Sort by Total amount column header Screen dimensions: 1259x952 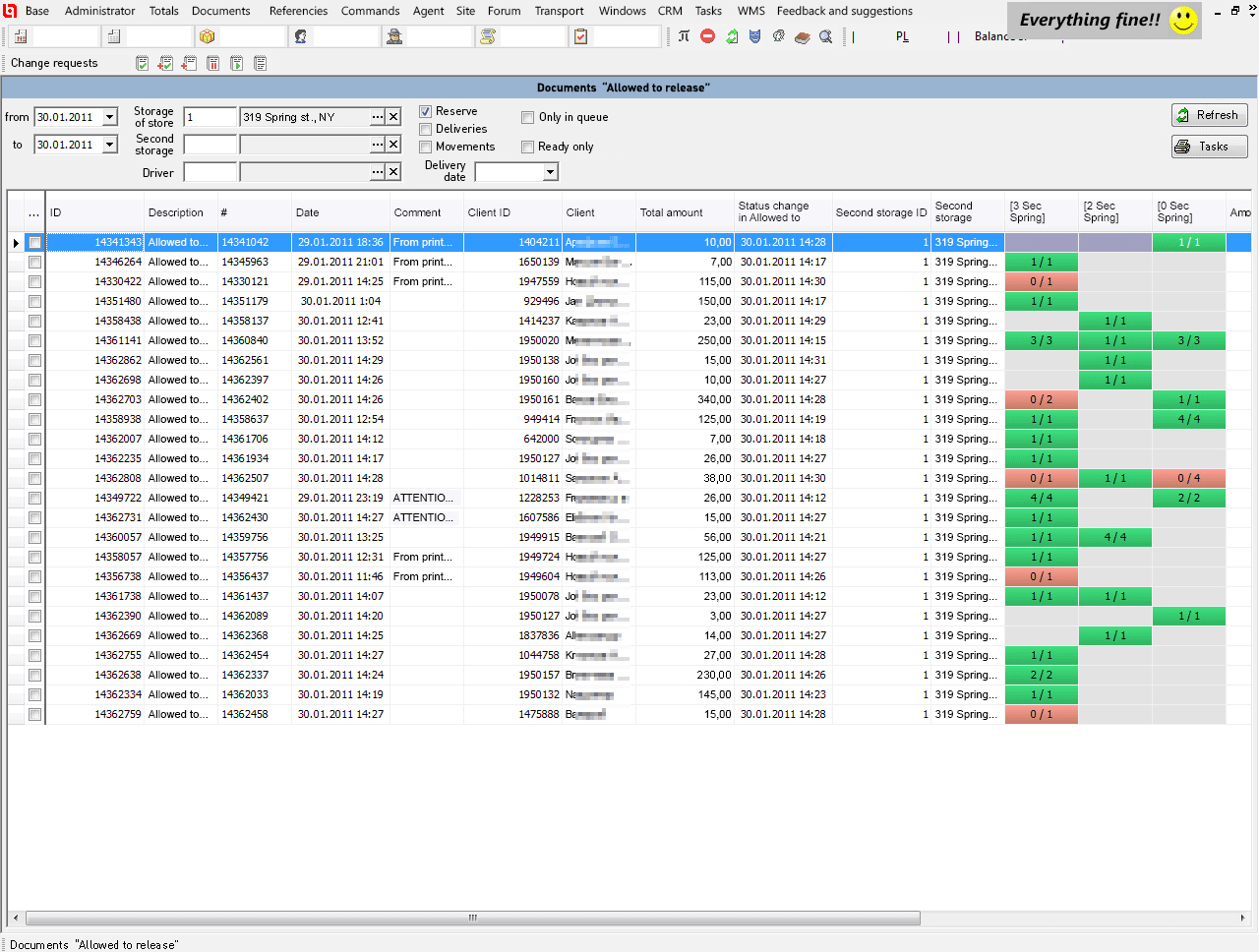pyautogui.click(x=685, y=213)
